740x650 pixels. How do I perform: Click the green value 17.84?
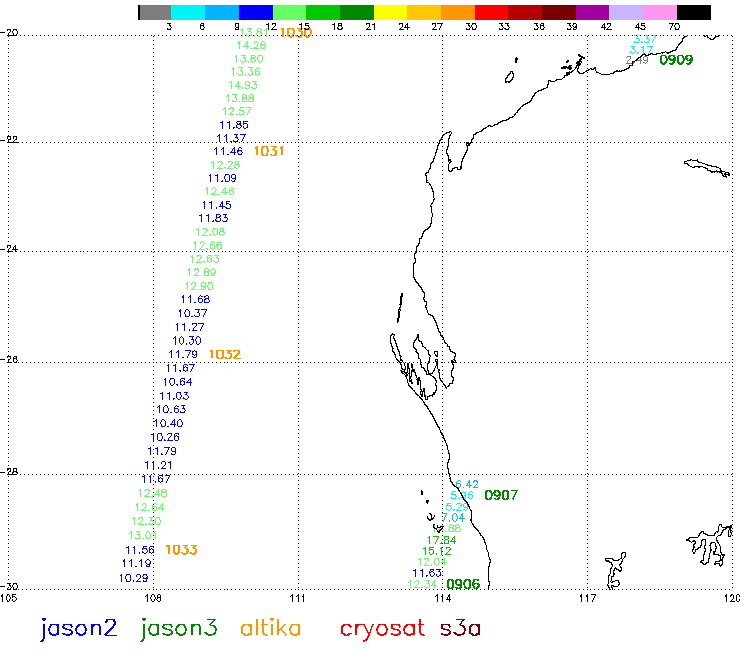click(442, 540)
